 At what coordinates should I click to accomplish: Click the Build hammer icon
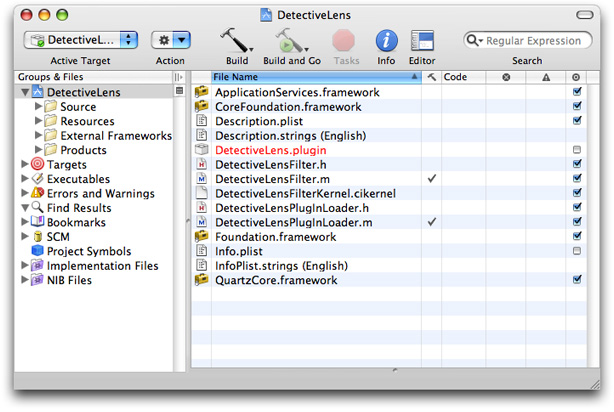(x=234, y=40)
